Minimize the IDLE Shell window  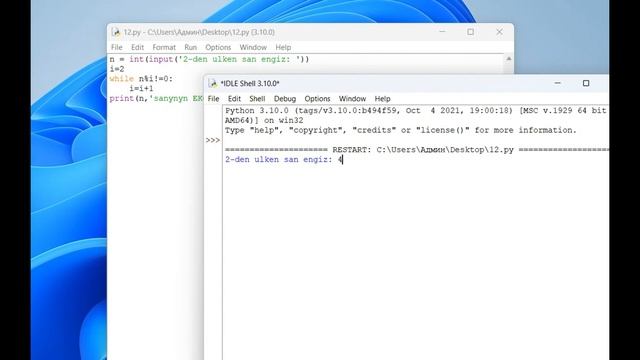point(557,83)
